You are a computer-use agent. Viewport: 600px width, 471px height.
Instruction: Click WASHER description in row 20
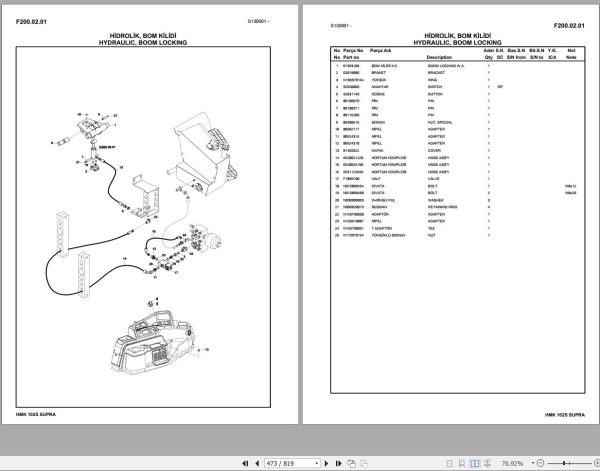point(435,200)
